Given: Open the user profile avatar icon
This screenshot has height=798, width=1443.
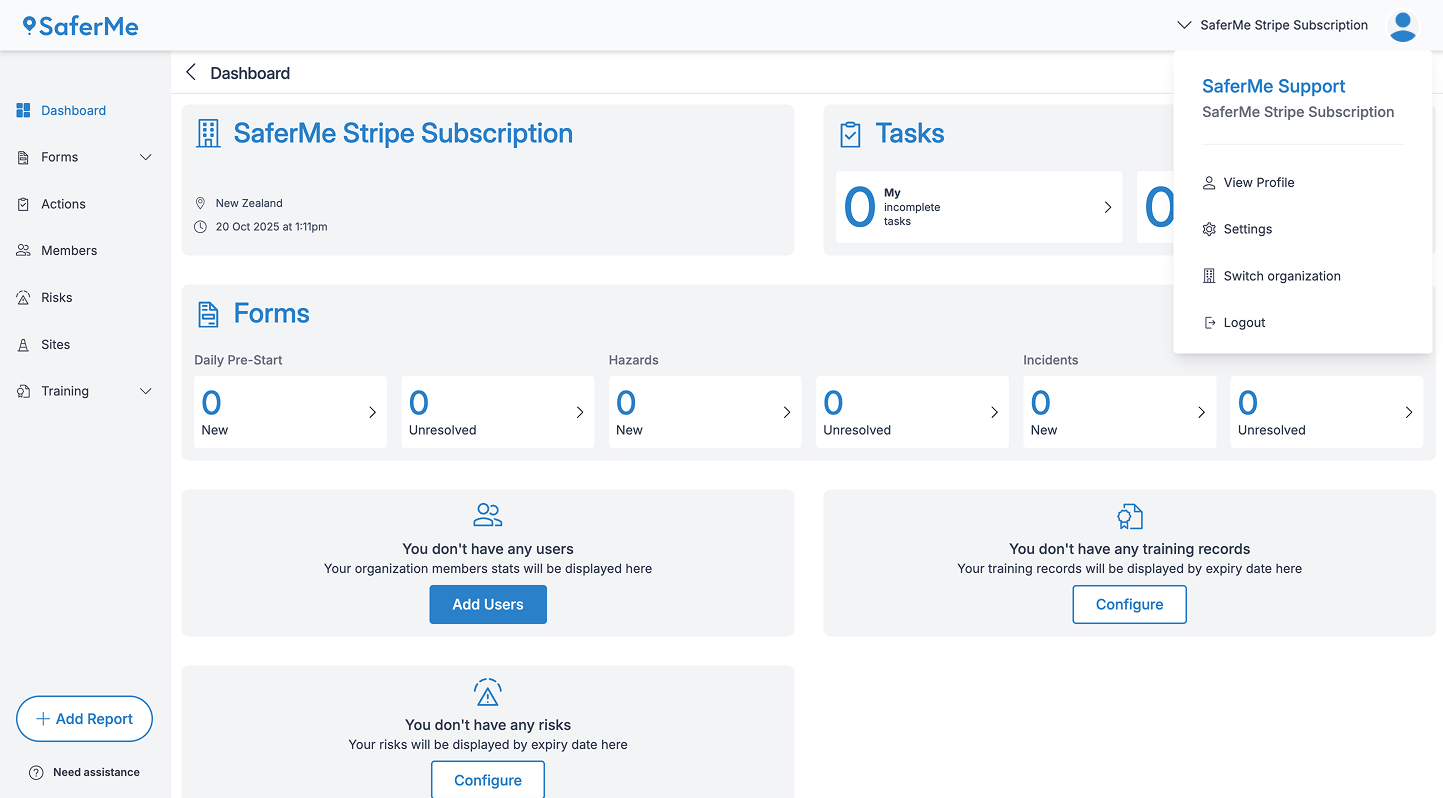Looking at the screenshot, I should click(x=1403, y=25).
